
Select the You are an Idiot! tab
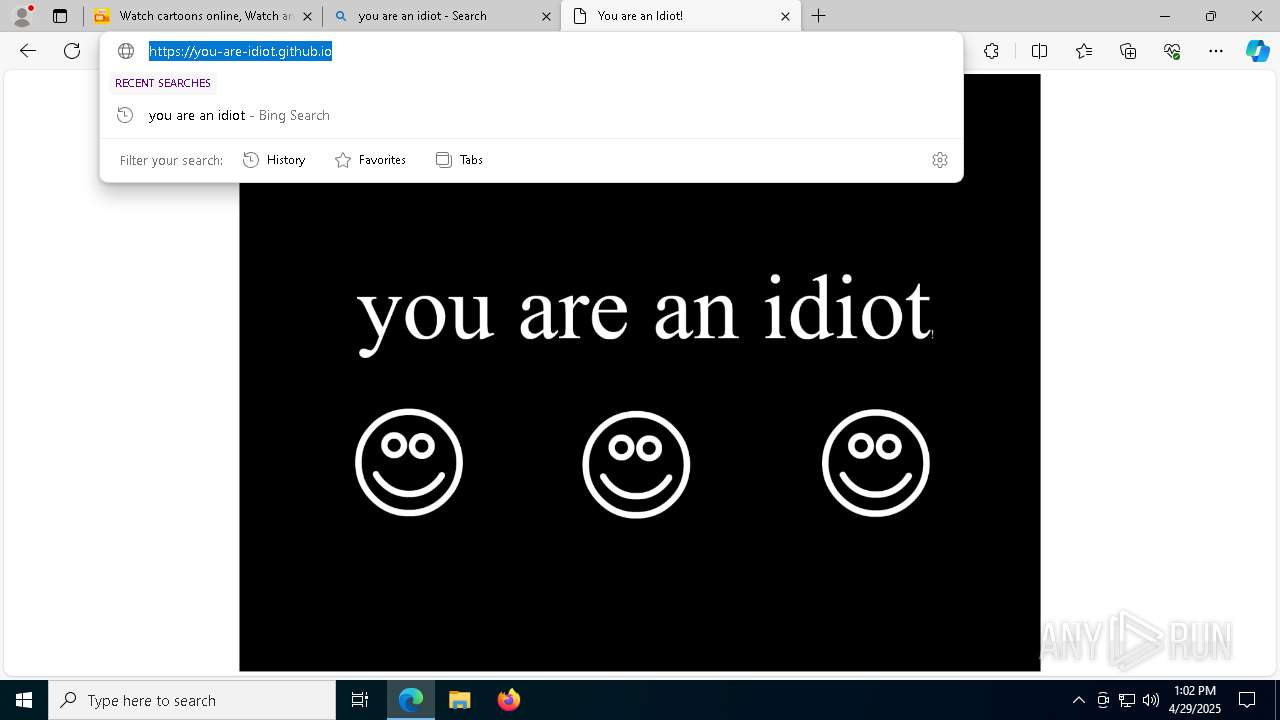click(x=681, y=16)
